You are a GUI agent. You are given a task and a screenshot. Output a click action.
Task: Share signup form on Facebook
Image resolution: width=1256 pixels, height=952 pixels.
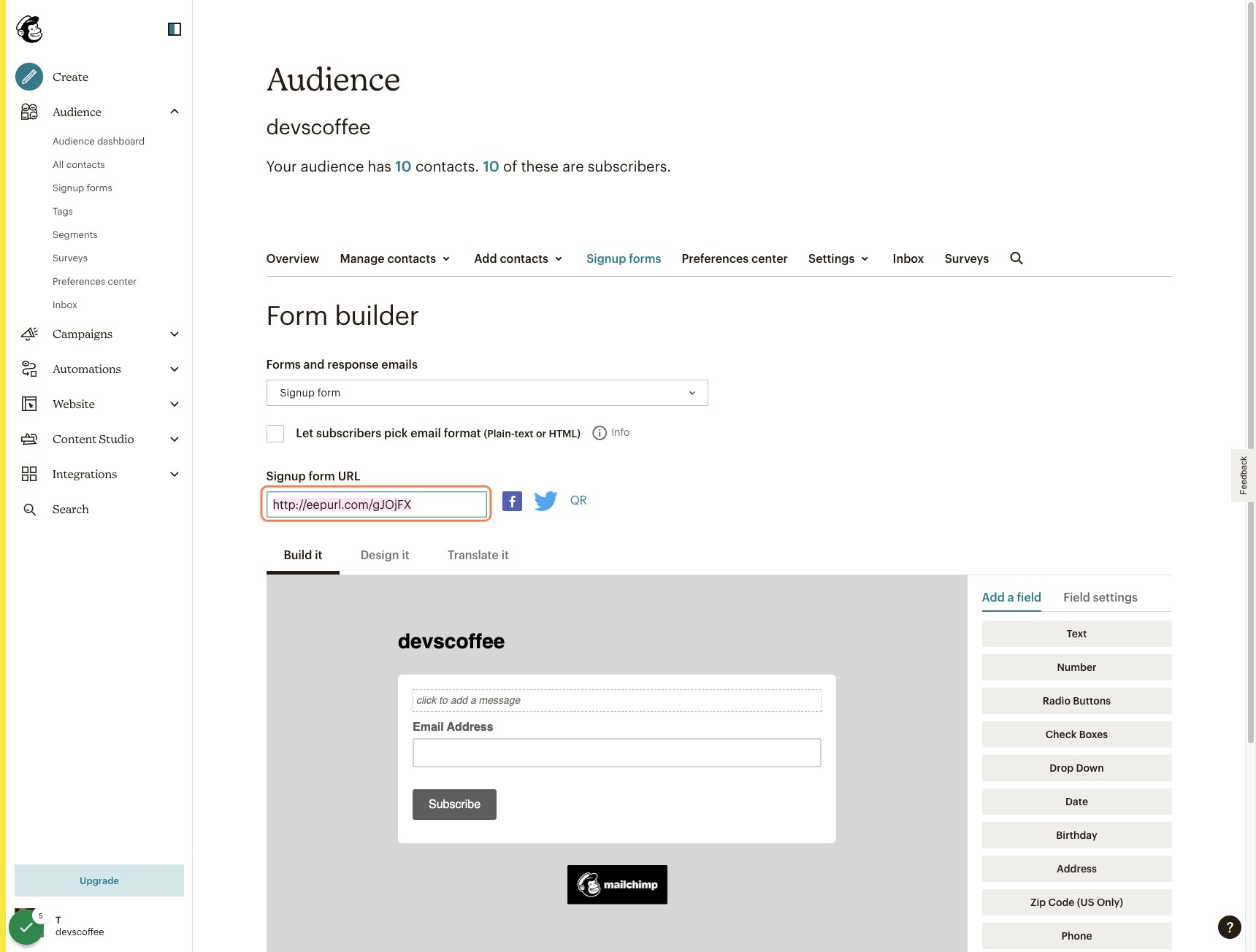(512, 501)
